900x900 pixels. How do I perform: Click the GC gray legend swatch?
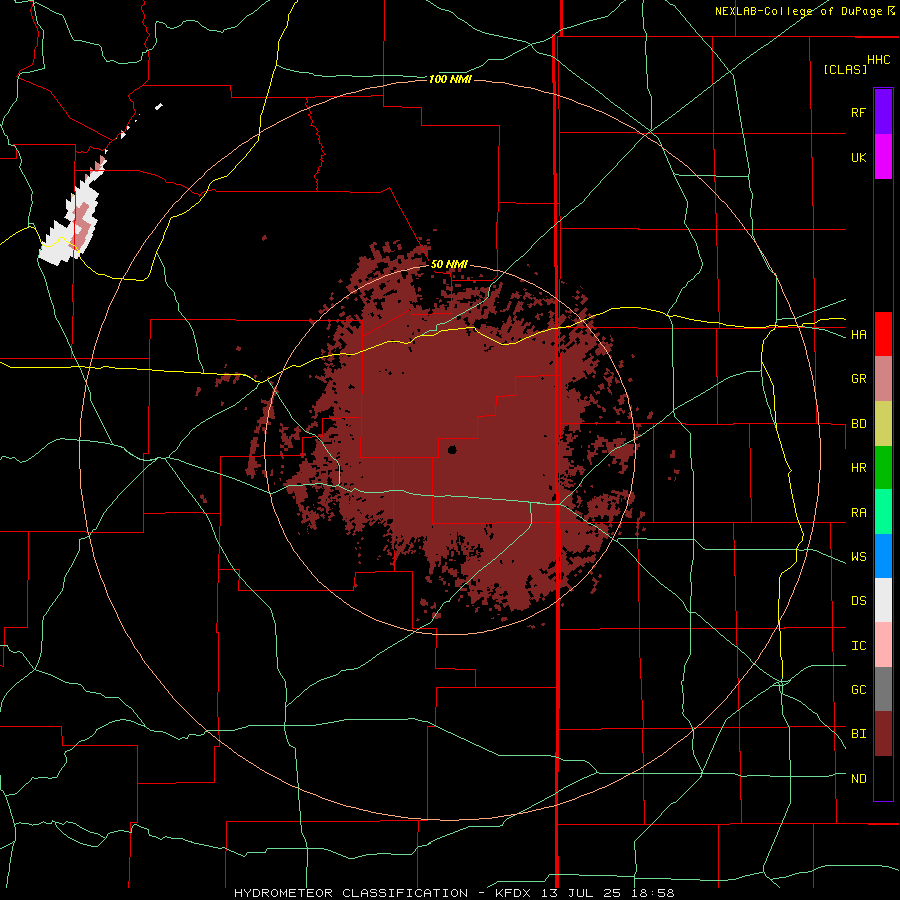click(883, 689)
